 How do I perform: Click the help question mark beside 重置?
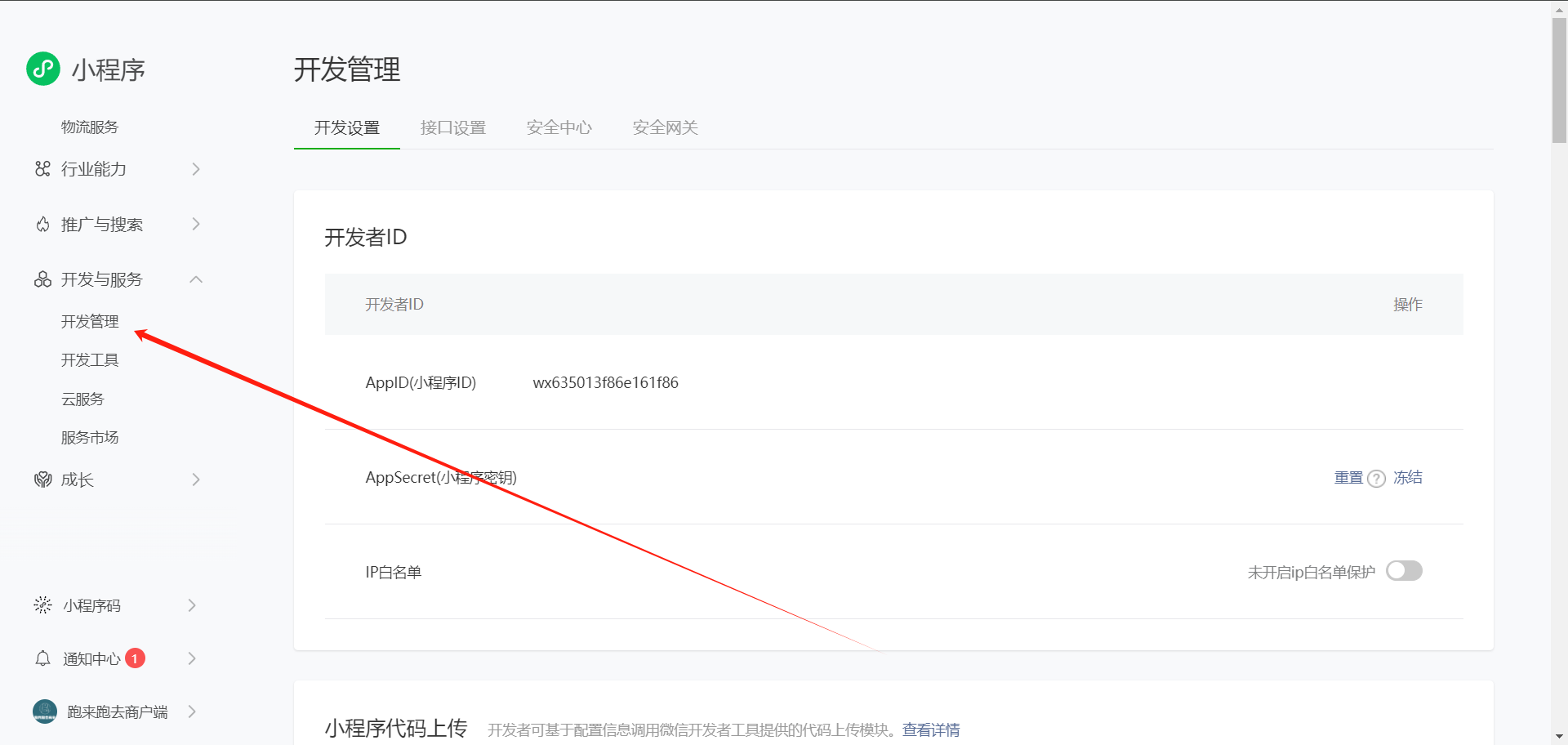(1376, 479)
